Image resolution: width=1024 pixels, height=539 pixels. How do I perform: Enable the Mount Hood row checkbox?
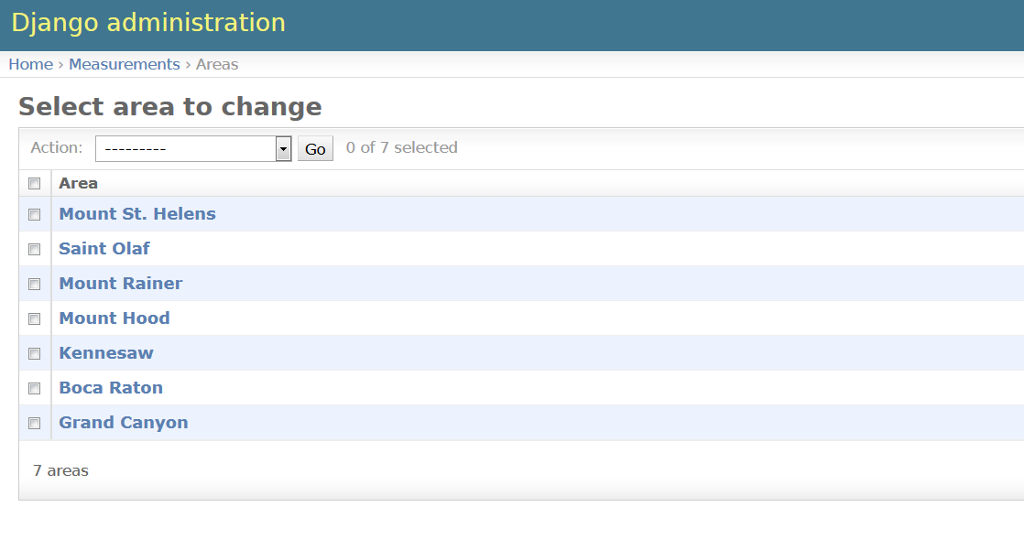(x=34, y=319)
